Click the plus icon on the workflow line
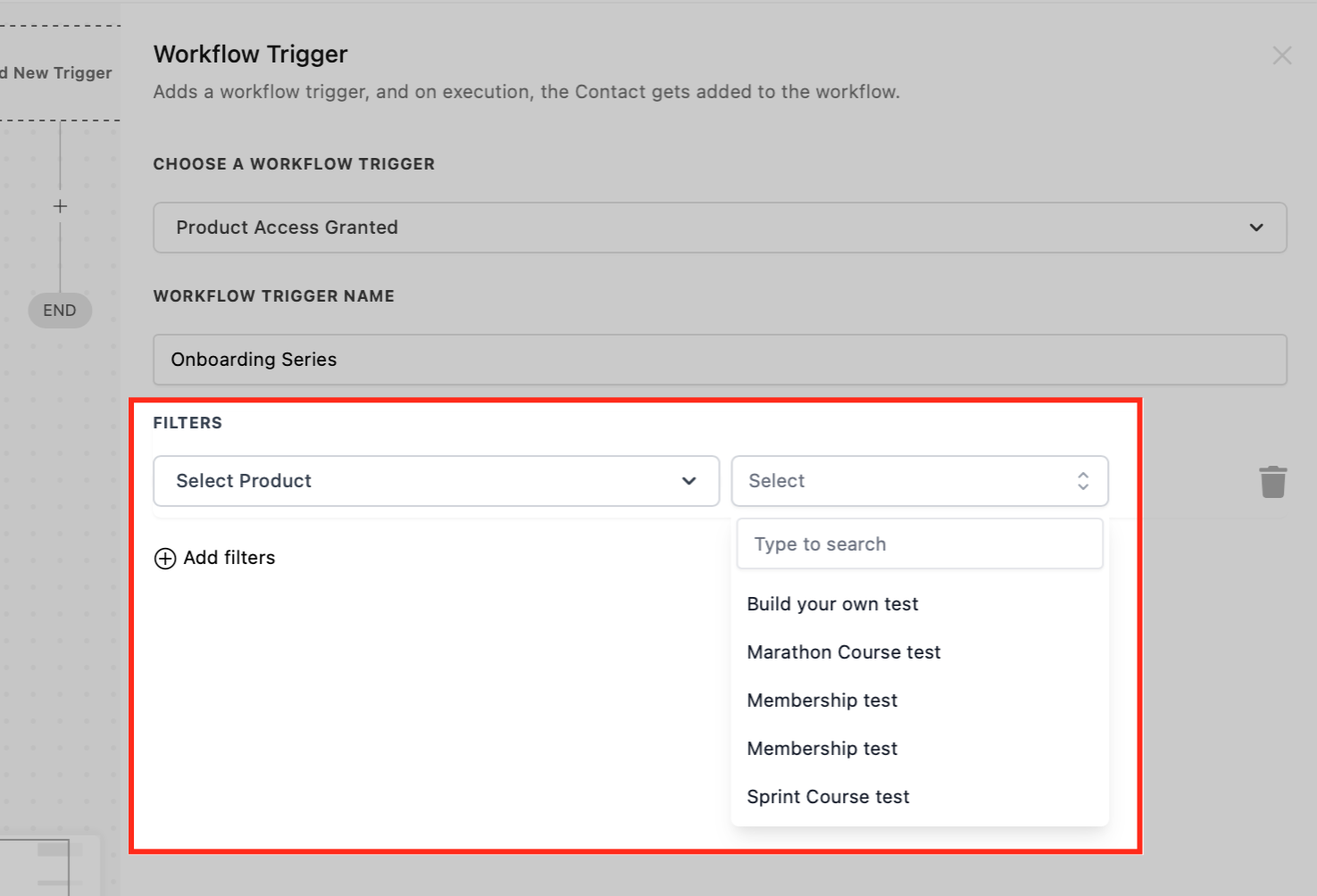This screenshot has width=1317, height=896. [x=60, y=206]
